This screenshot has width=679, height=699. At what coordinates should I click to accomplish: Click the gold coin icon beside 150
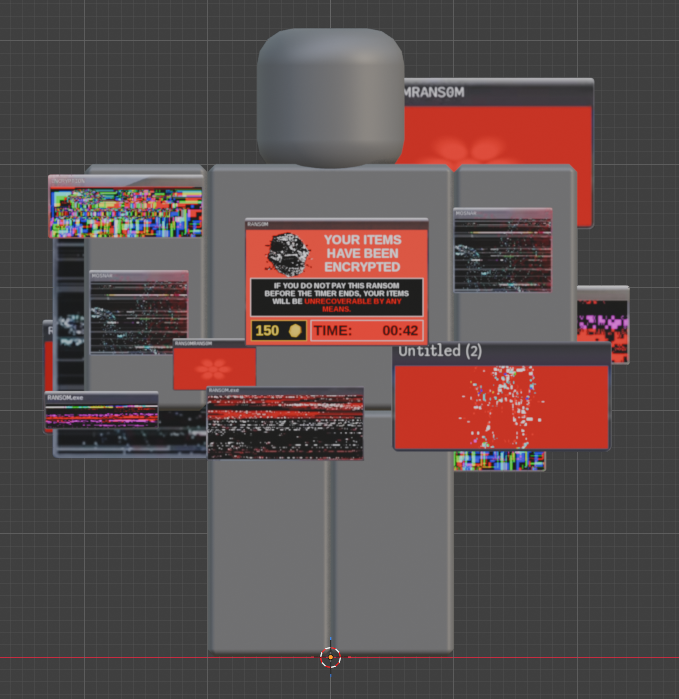295,331
